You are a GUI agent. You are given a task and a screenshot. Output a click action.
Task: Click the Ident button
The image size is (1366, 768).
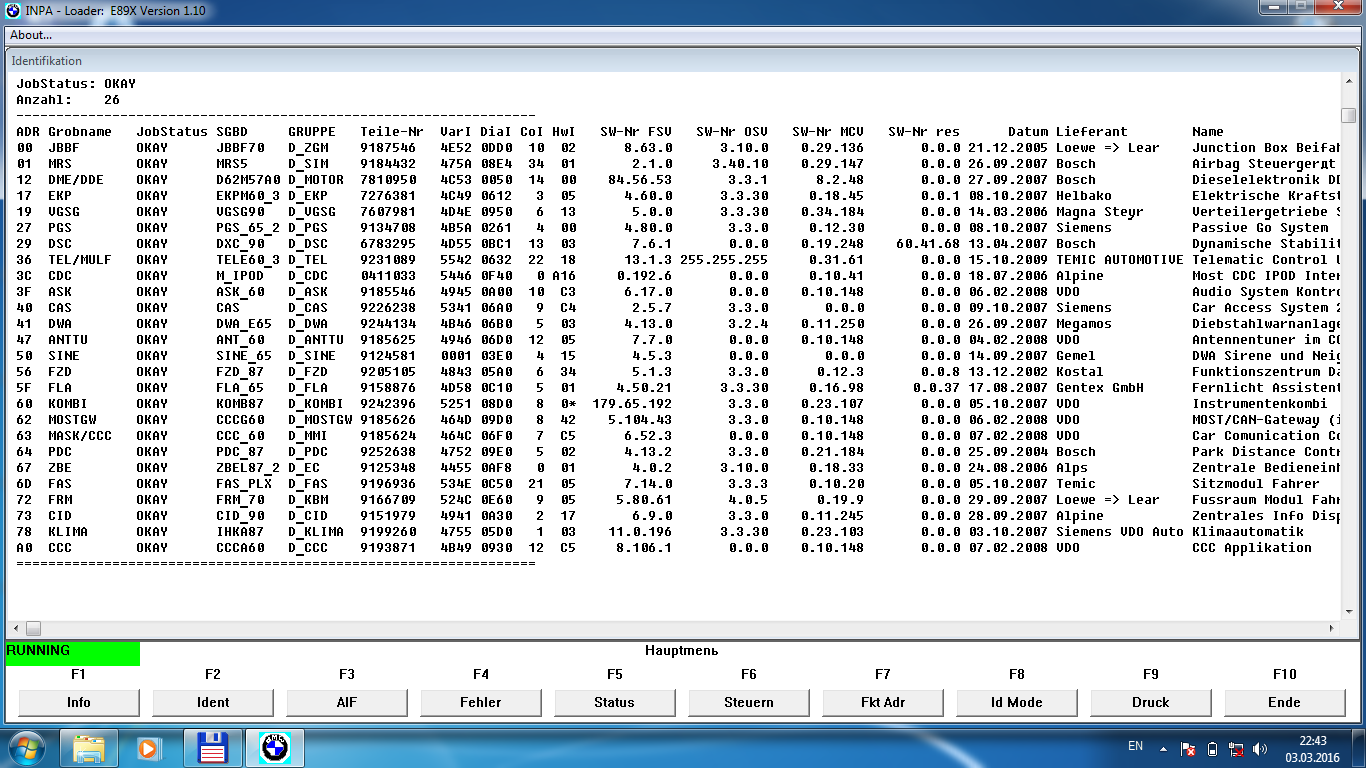tap(213, 702)
